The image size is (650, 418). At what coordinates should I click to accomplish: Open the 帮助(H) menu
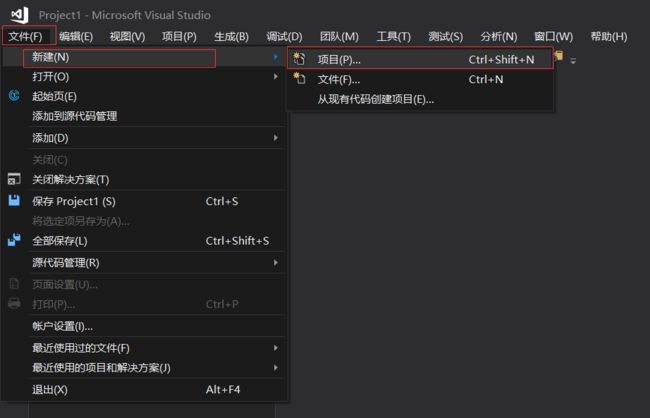click(609, 36)
